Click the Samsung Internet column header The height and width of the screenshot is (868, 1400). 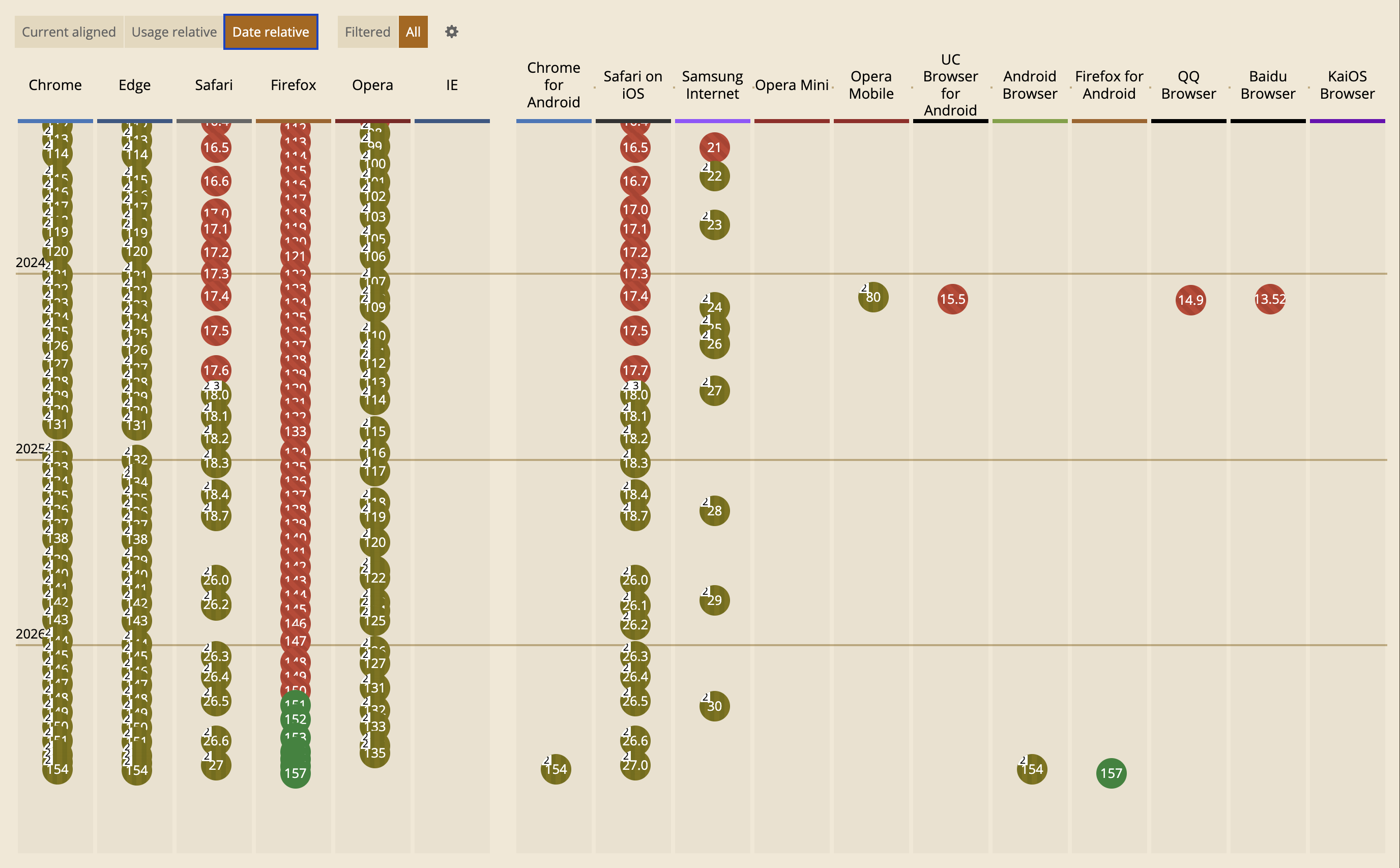tap(712, 85)
